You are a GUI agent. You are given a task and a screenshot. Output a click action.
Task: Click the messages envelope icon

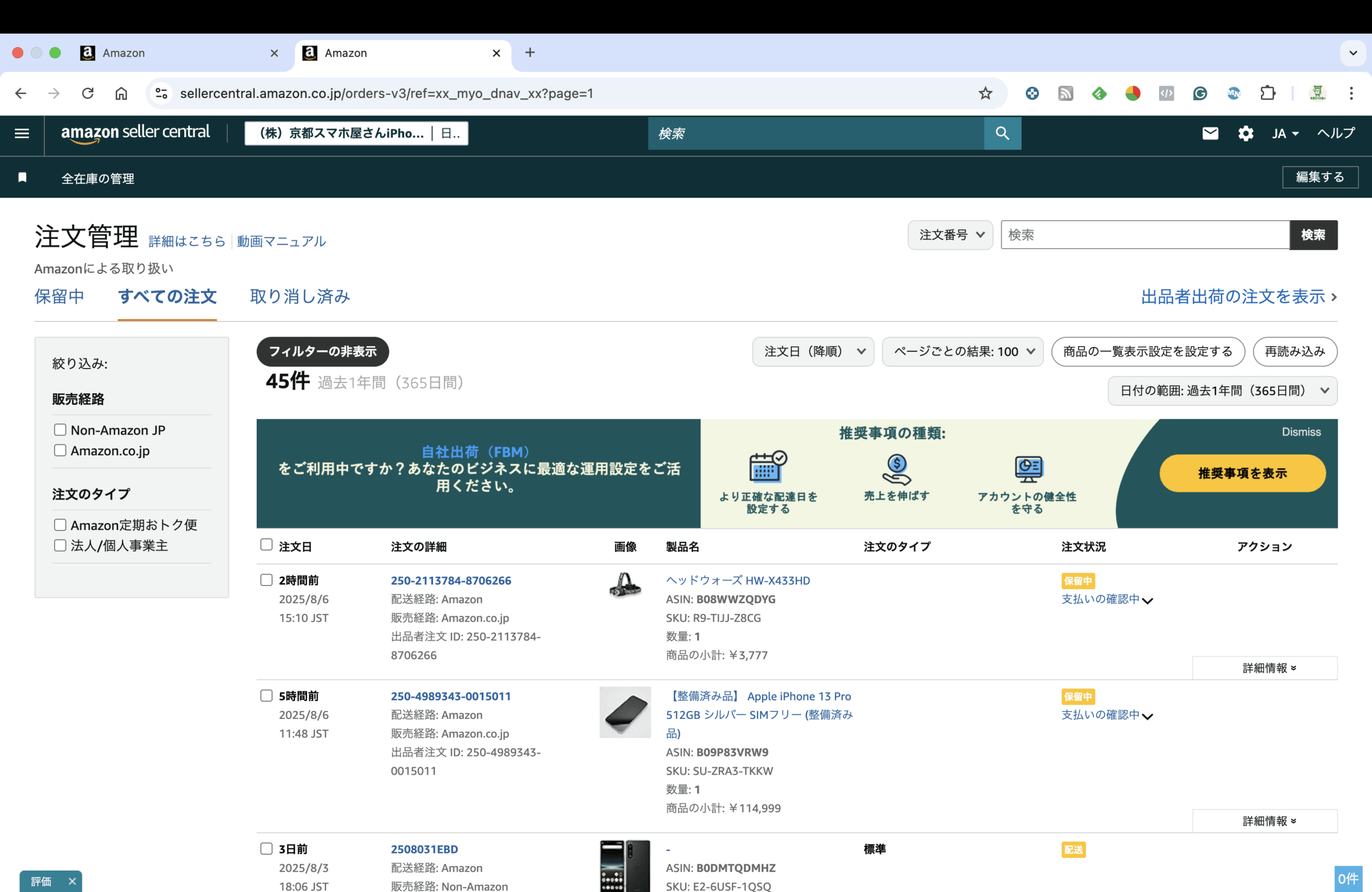pyautogui.click(x=1210, y=134)
